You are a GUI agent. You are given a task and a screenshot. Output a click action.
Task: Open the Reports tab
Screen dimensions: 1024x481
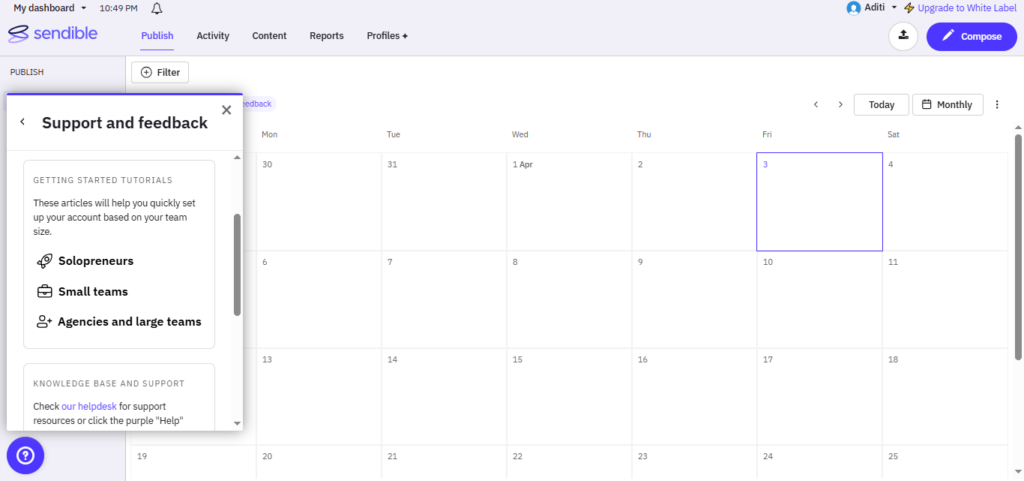click(326, 36)
